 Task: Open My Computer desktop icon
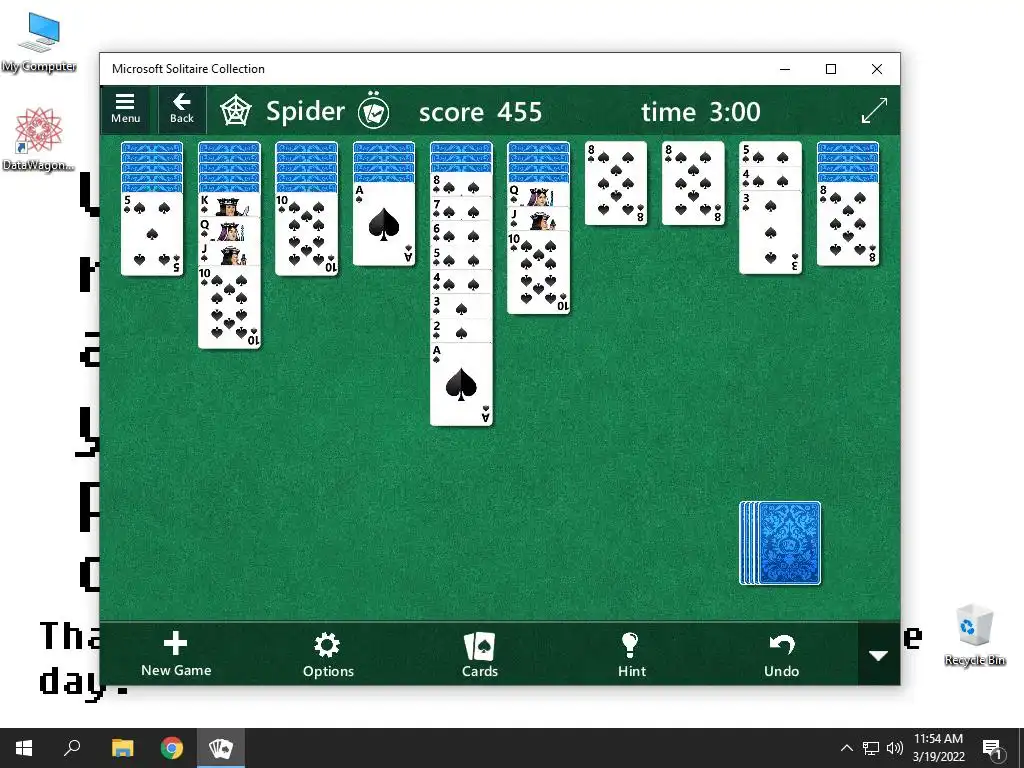[39, 43]
